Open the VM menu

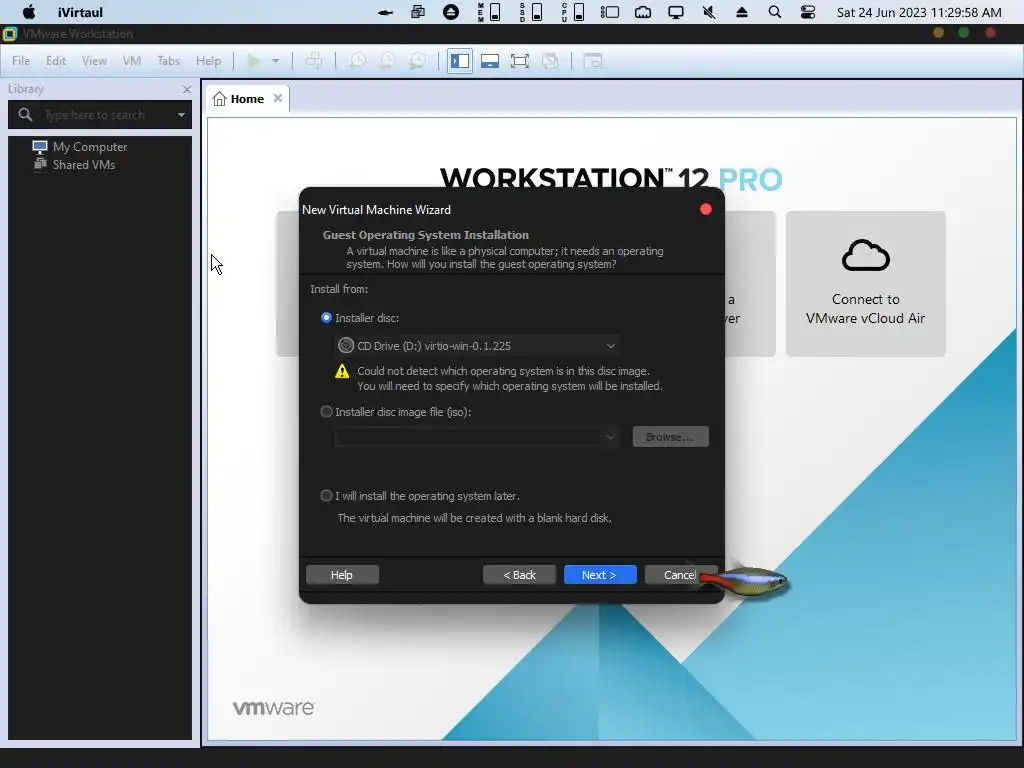(132, 61)
